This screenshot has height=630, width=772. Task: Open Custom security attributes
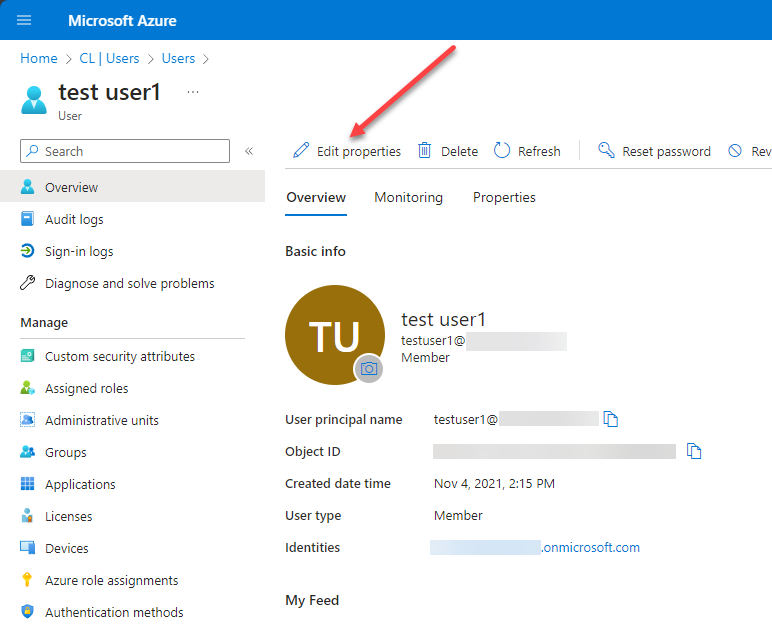tap(120, 356)
